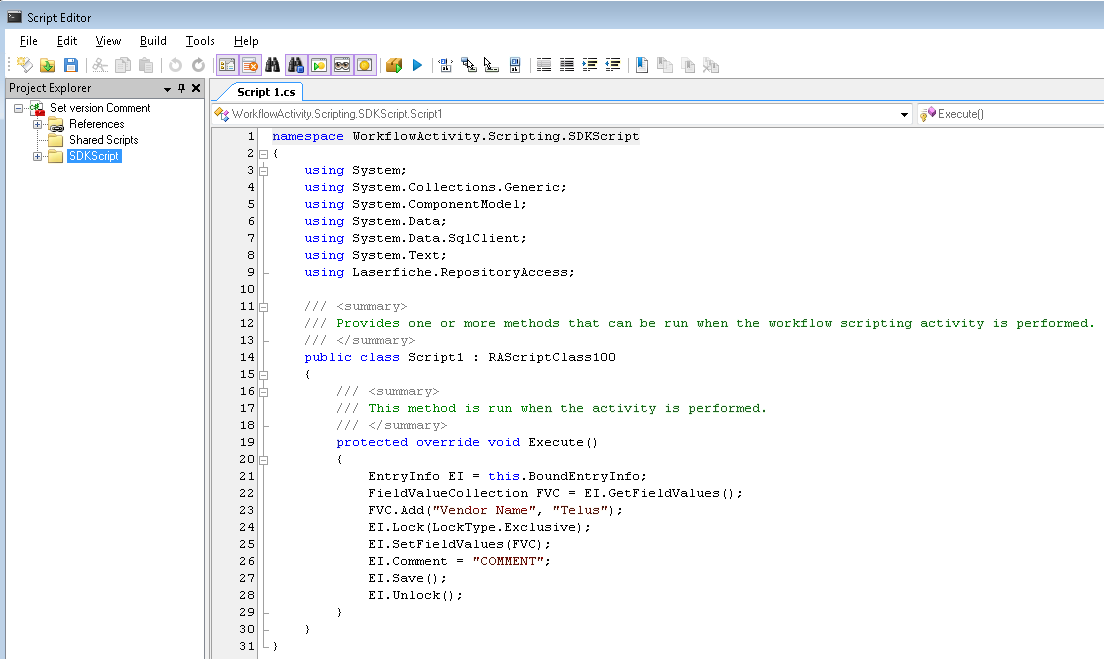Open the Tools menu
The image size is (1104, 659).
(x=200, y=41)
